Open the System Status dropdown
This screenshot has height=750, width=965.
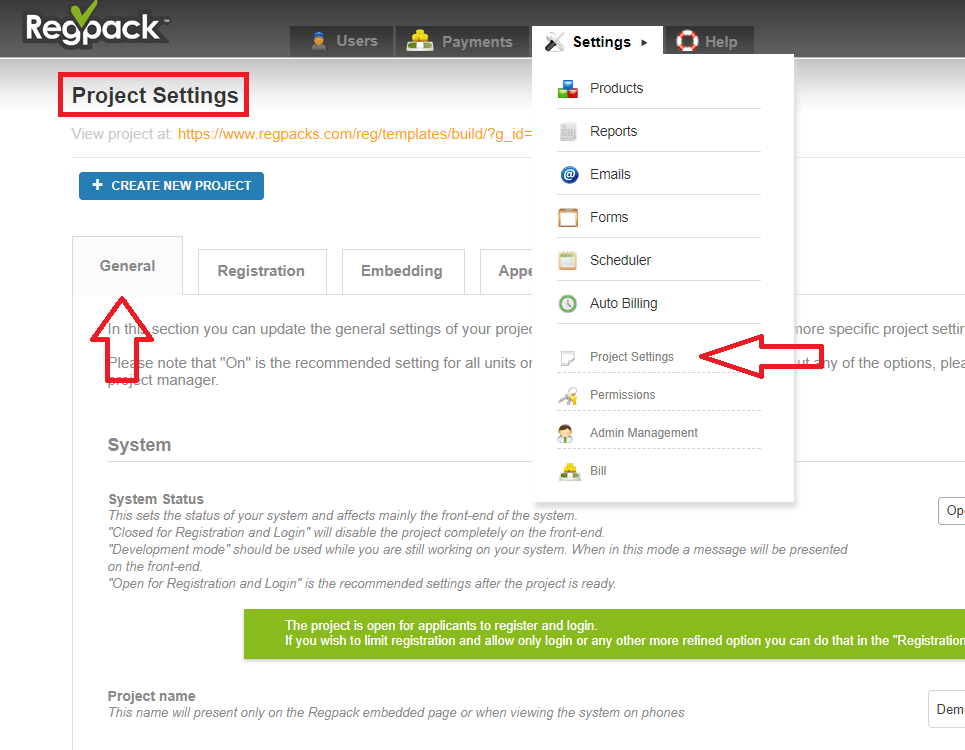[951, 510]
